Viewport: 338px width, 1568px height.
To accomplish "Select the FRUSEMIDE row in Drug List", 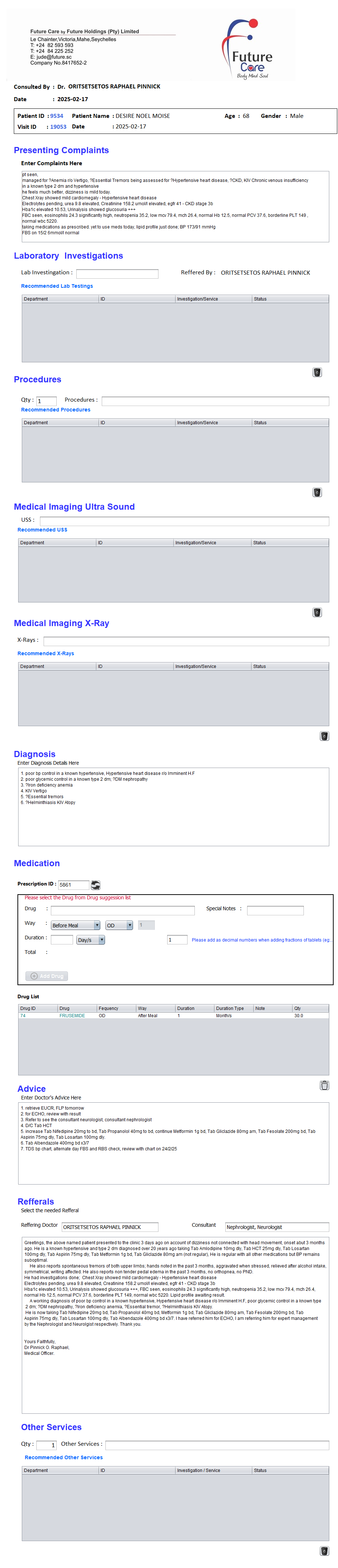I will [72, 1015].
